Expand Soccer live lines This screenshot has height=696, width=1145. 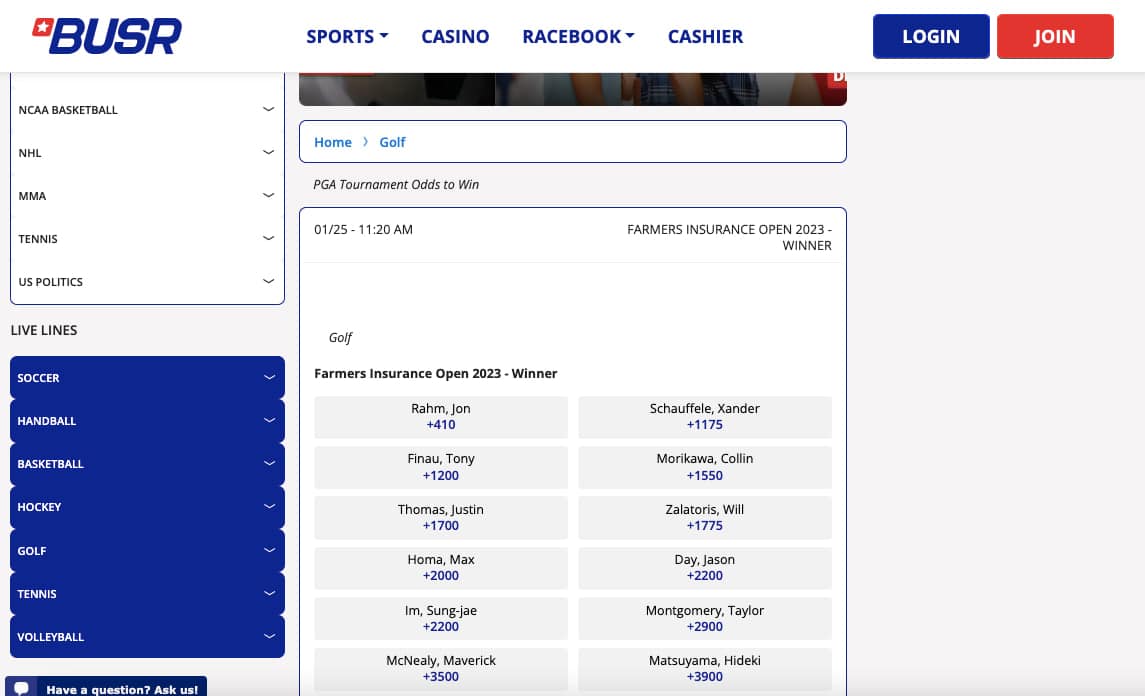[147, 378]
